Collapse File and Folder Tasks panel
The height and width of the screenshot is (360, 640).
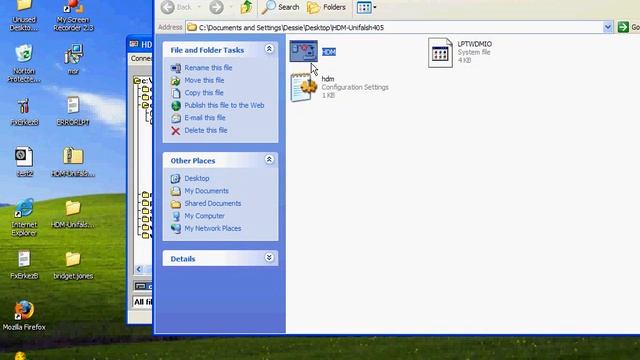pos(269,49)
